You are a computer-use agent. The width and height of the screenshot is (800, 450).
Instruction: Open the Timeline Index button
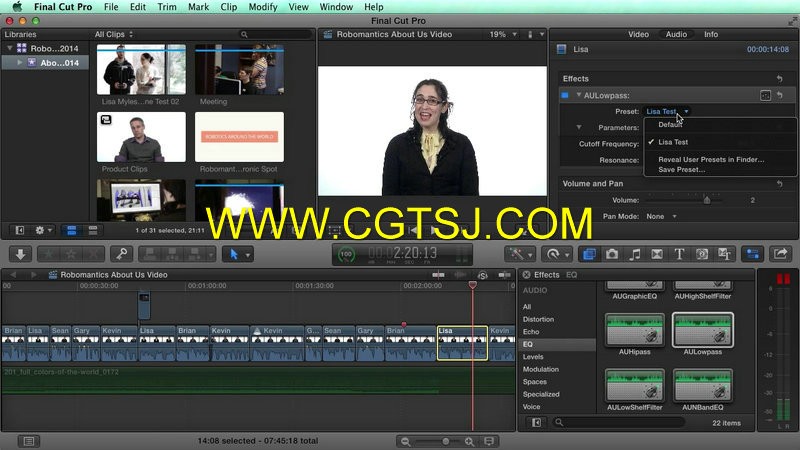pyautogui.click(x=29, y=441)
